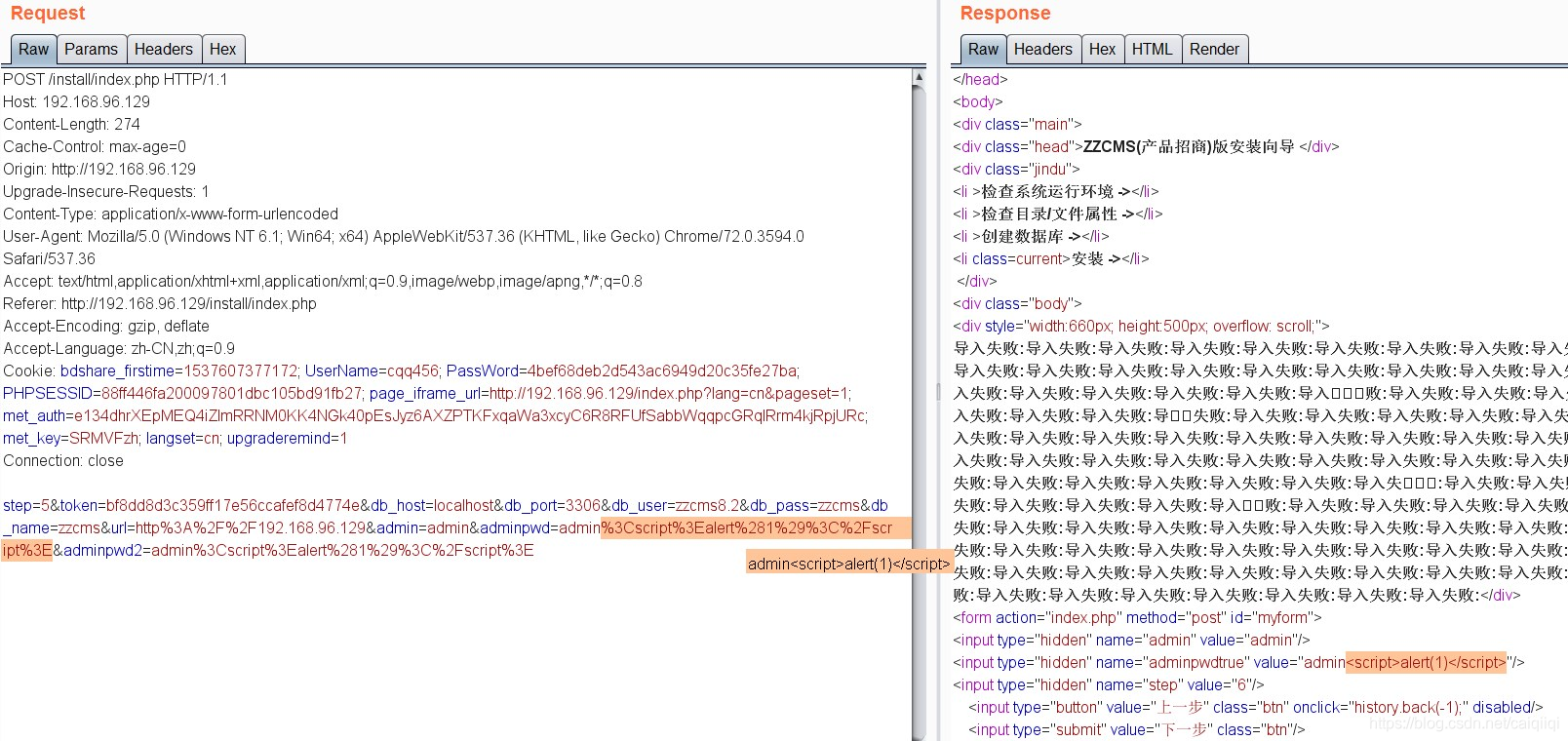1568x741 pixels.
Task: Click the Accept-Language: zh-CN,zh;q=0.9 line
Action: (x=119, y=348)
